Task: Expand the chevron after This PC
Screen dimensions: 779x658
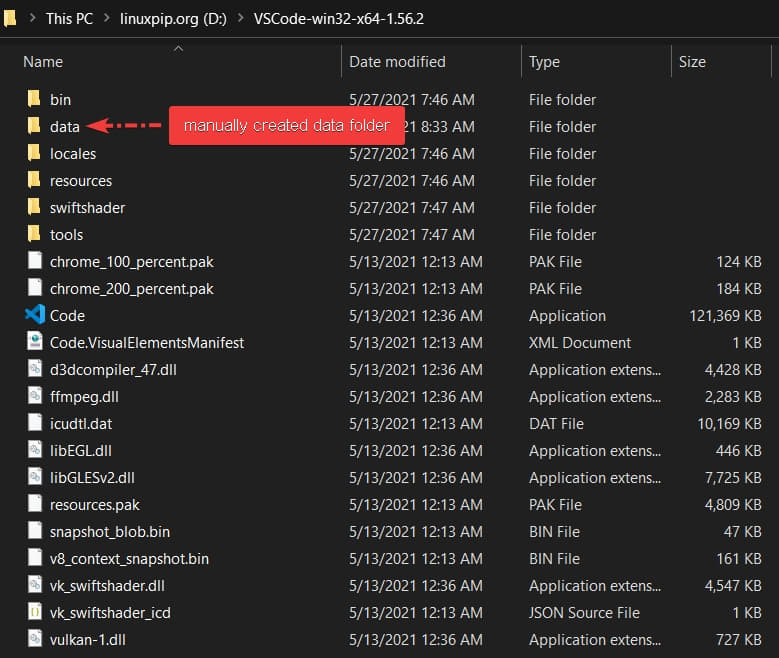Action: [107, 18]
